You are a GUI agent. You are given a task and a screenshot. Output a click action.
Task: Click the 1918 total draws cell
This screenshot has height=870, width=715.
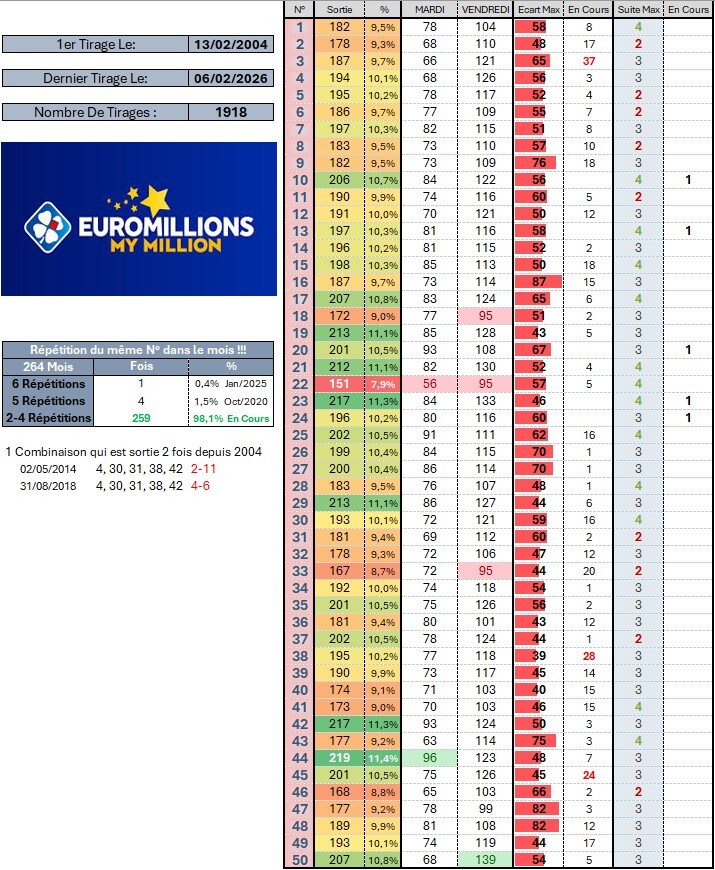click(232, 112)
